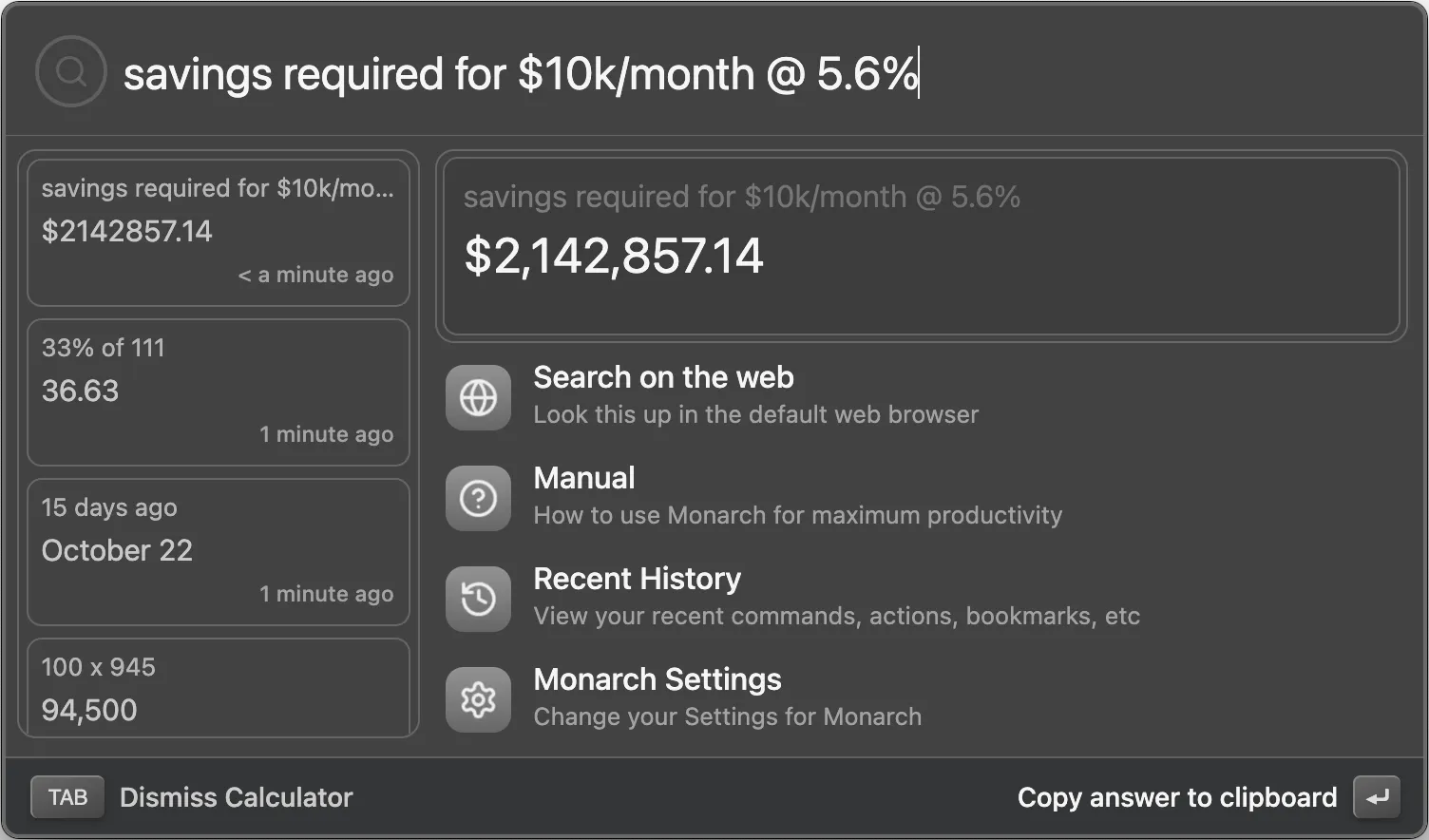Image resolution: width=1429 pixels, height=840 pixels.
Task: Click the Recent History clock icon
Action: 478,599
